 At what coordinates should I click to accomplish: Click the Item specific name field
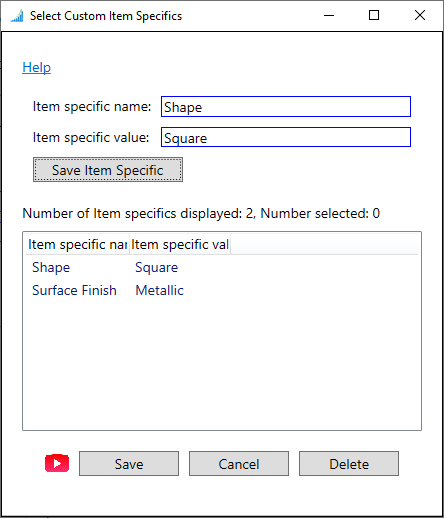pos(286,107)
